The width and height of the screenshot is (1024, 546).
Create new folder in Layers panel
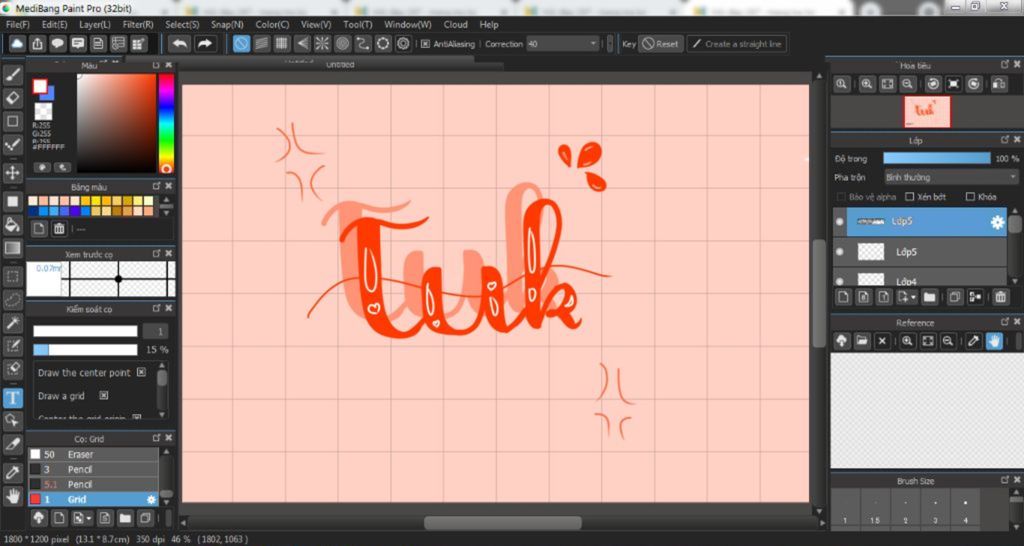point(929,297)
